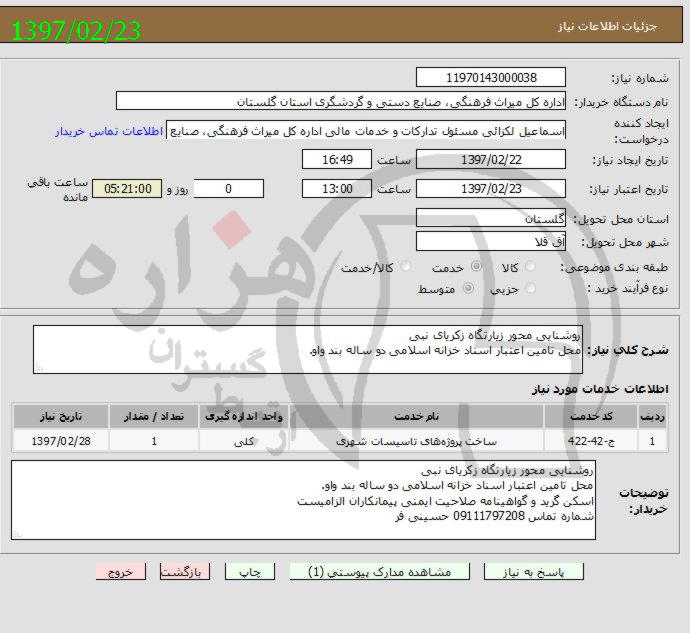Click validity date field 1397/02/23

pyautogui.click(x=491, y=189)
